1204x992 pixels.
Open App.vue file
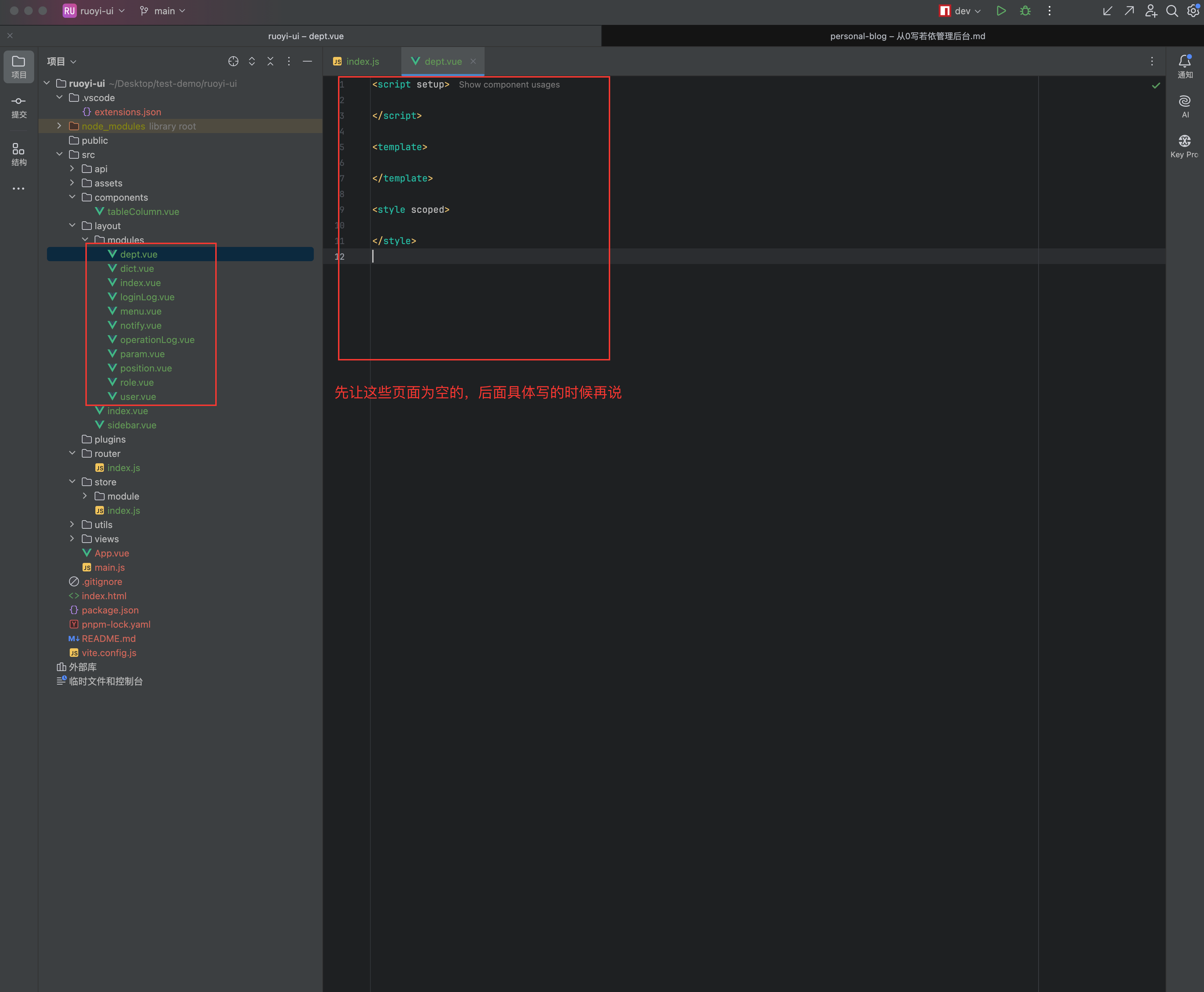pyautogui.click(x=111, y=553)
